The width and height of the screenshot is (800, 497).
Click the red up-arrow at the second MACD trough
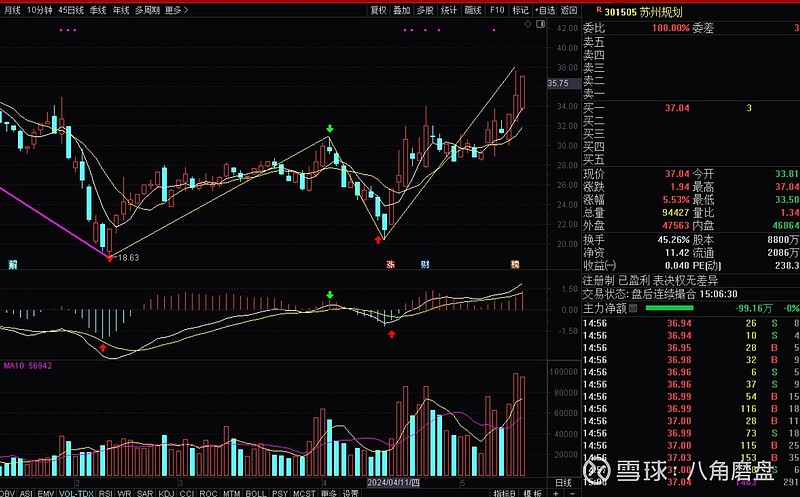click(x=391, y=334)
